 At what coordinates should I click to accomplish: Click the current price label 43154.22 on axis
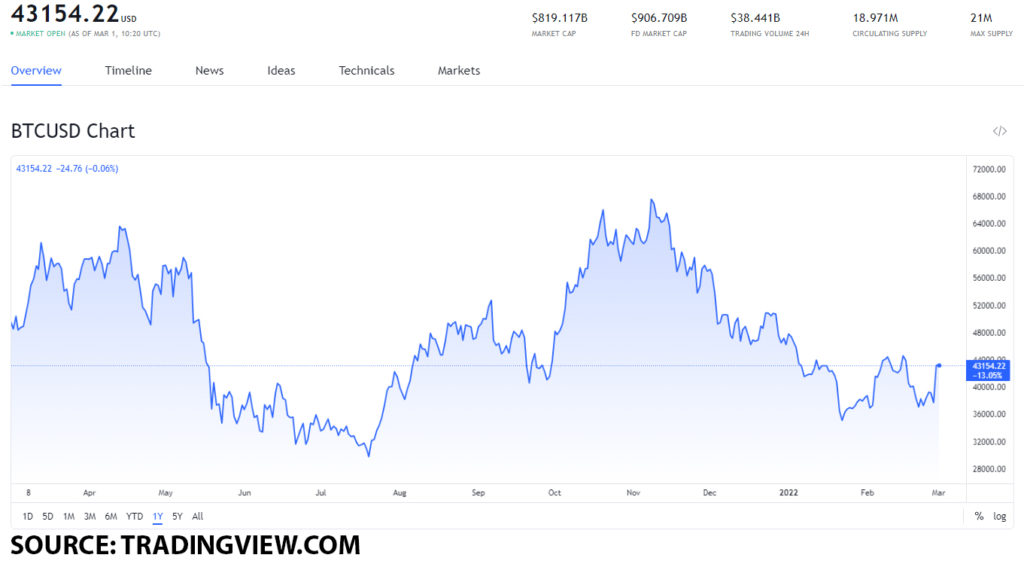tap(987, 370)
